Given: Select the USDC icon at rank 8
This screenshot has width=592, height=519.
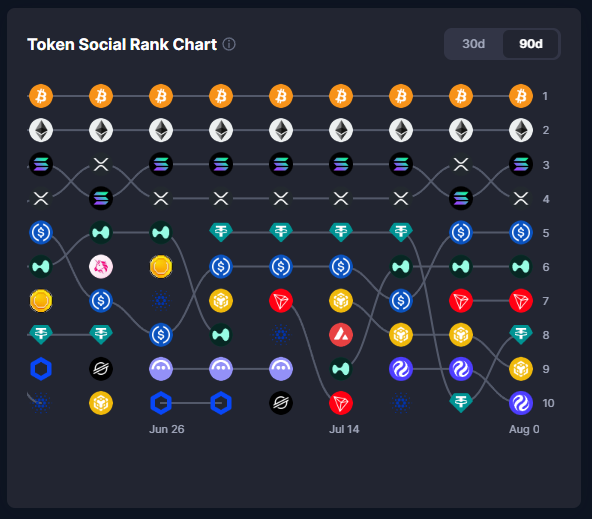Looking at the screenshot, I should 161,334.
